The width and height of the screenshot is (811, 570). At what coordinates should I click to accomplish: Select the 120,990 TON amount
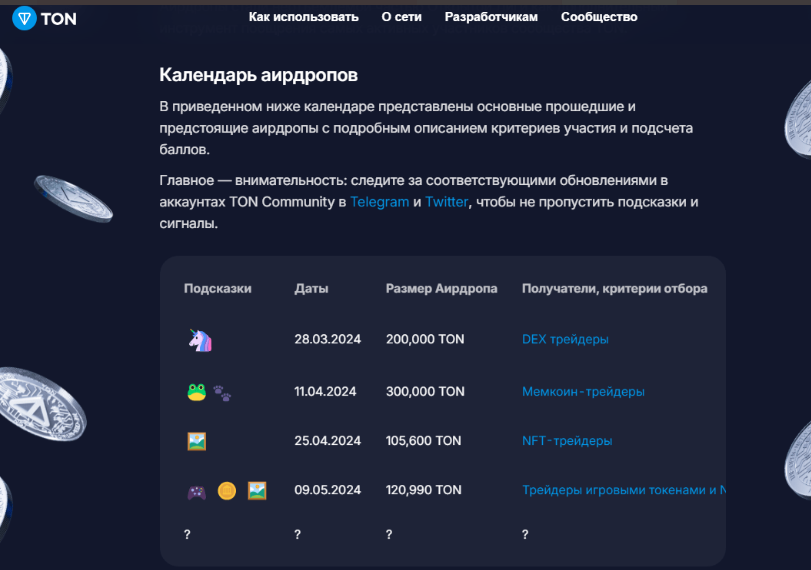pyautogui.click(x=424, y=490)
